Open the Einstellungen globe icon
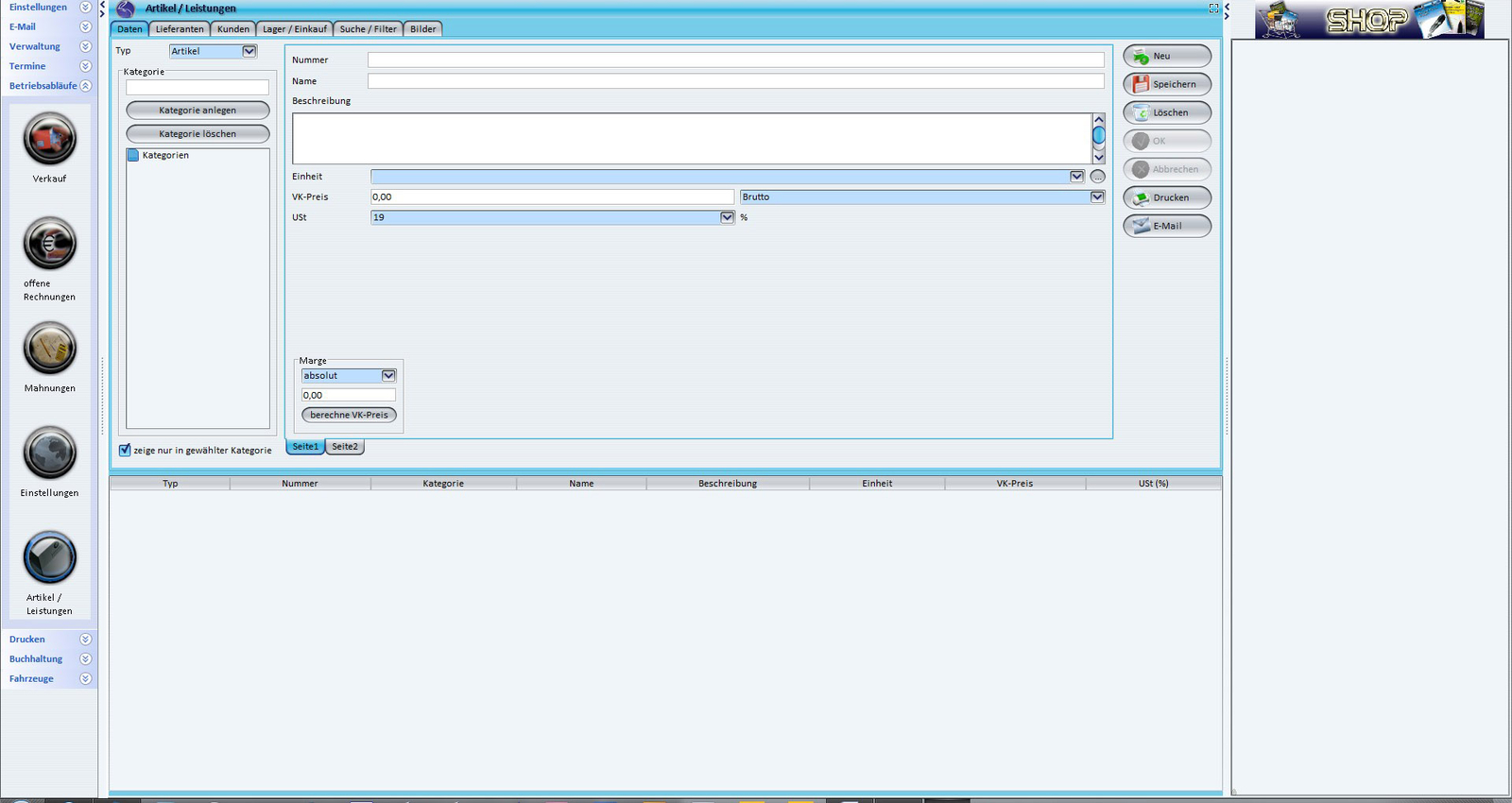 click(49, 453)
